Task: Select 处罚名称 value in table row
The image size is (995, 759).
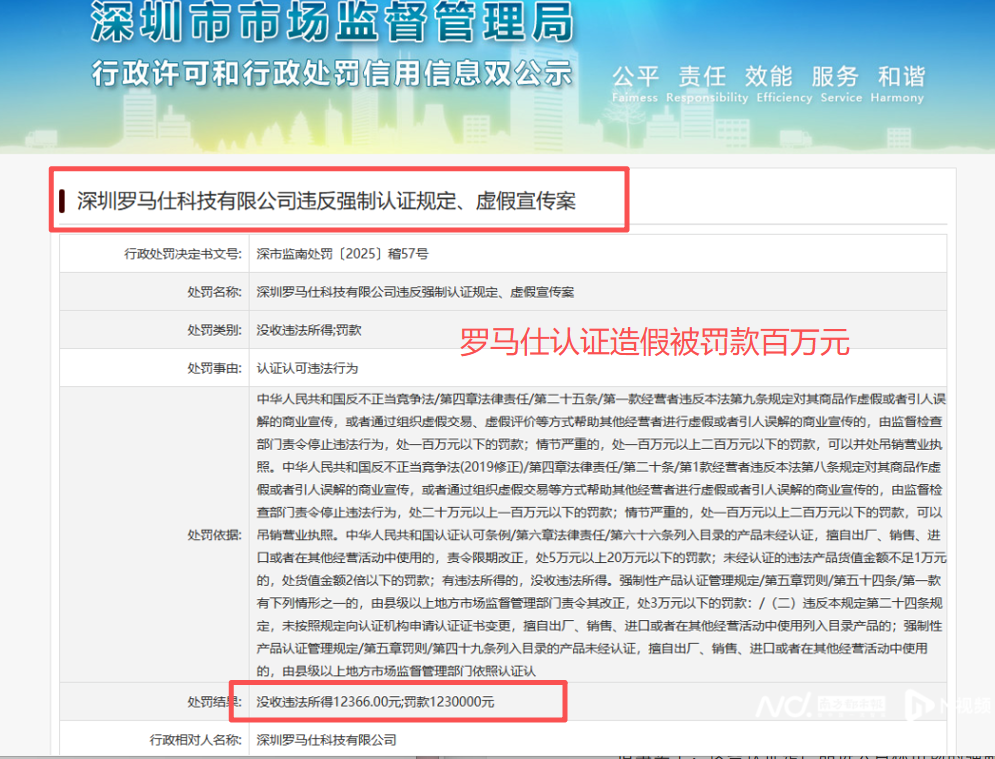Action: [x=415, y=292]
